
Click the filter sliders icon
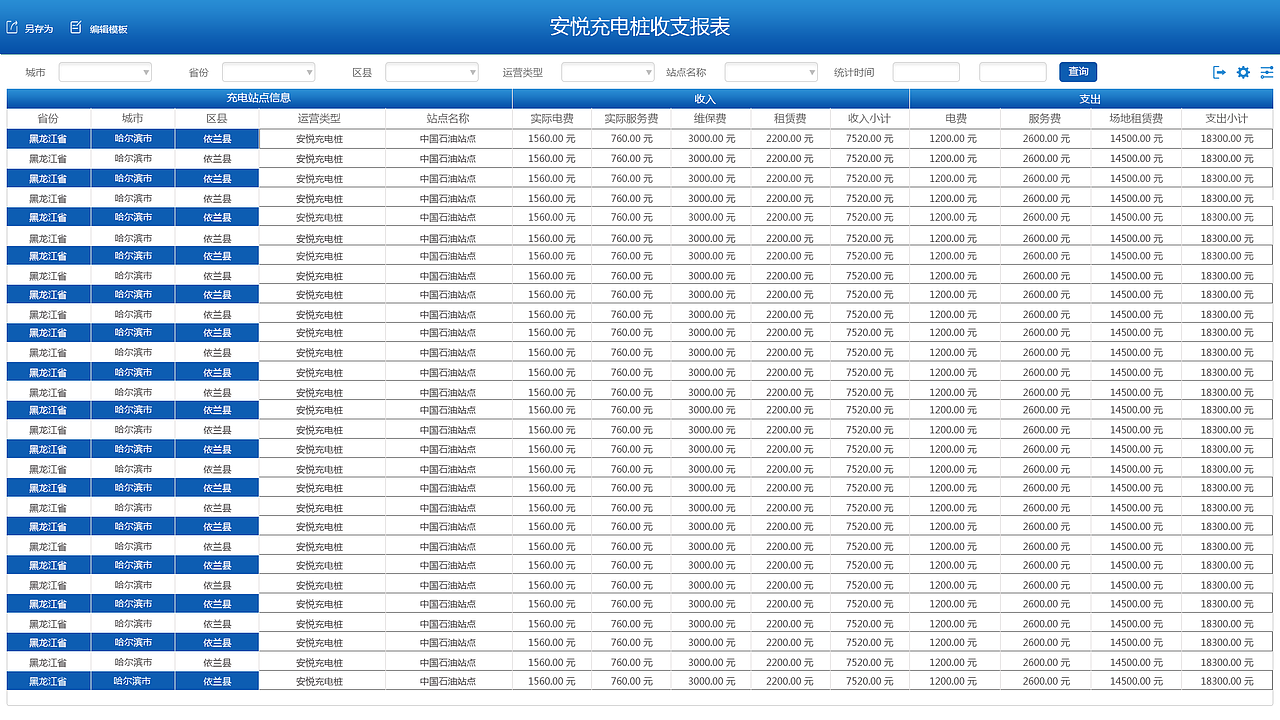pos(1266,72)
